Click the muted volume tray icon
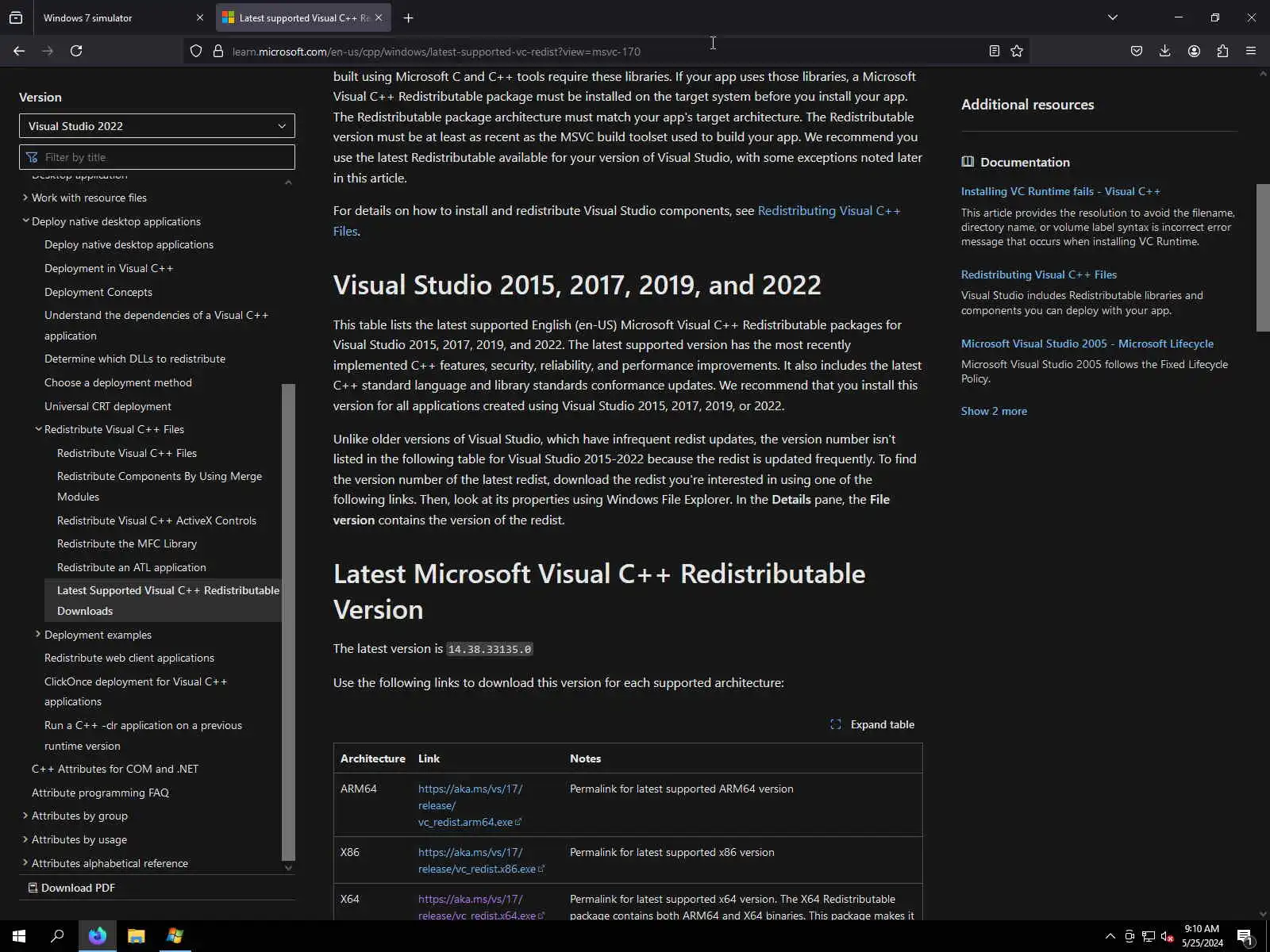Screen dimensions: 1270x952 point(1167,936)
